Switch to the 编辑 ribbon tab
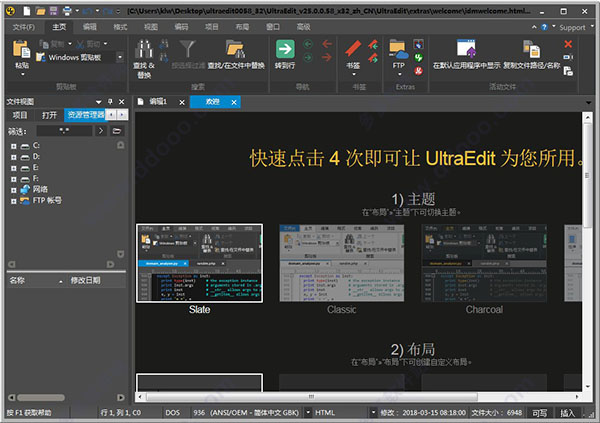 (x=90, y=27)
